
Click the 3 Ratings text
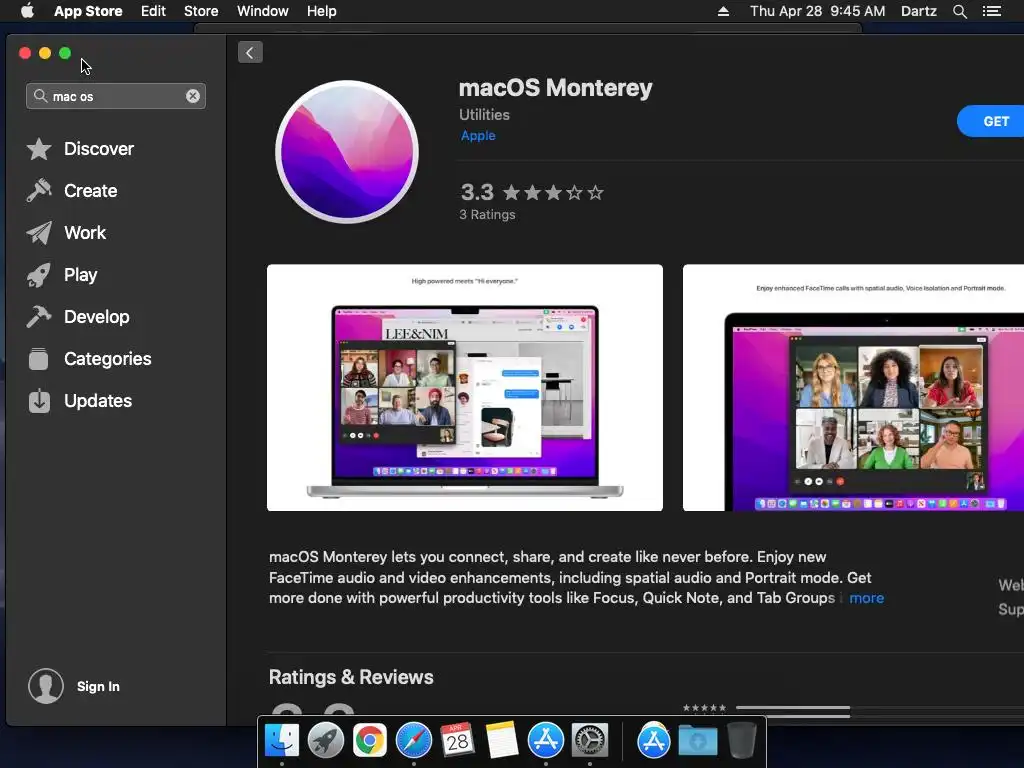click(487, 214)
